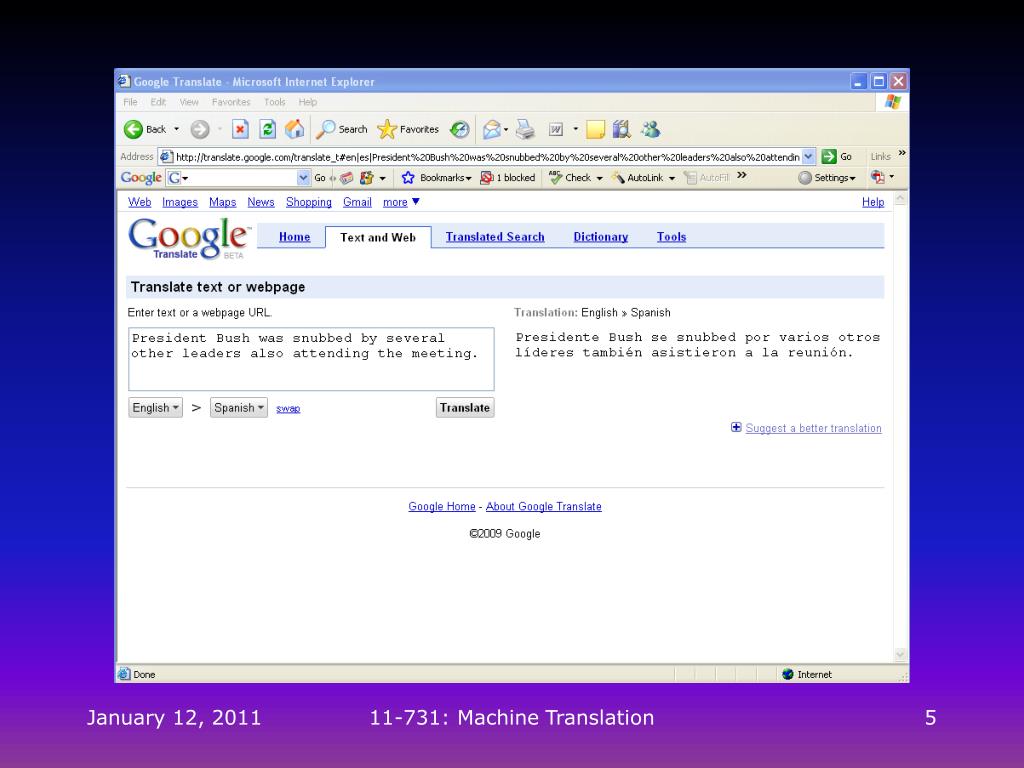Open the About Google Translate link
Image resolution: width=1024 pixels, height=768 pixels.
click(544, 506)
